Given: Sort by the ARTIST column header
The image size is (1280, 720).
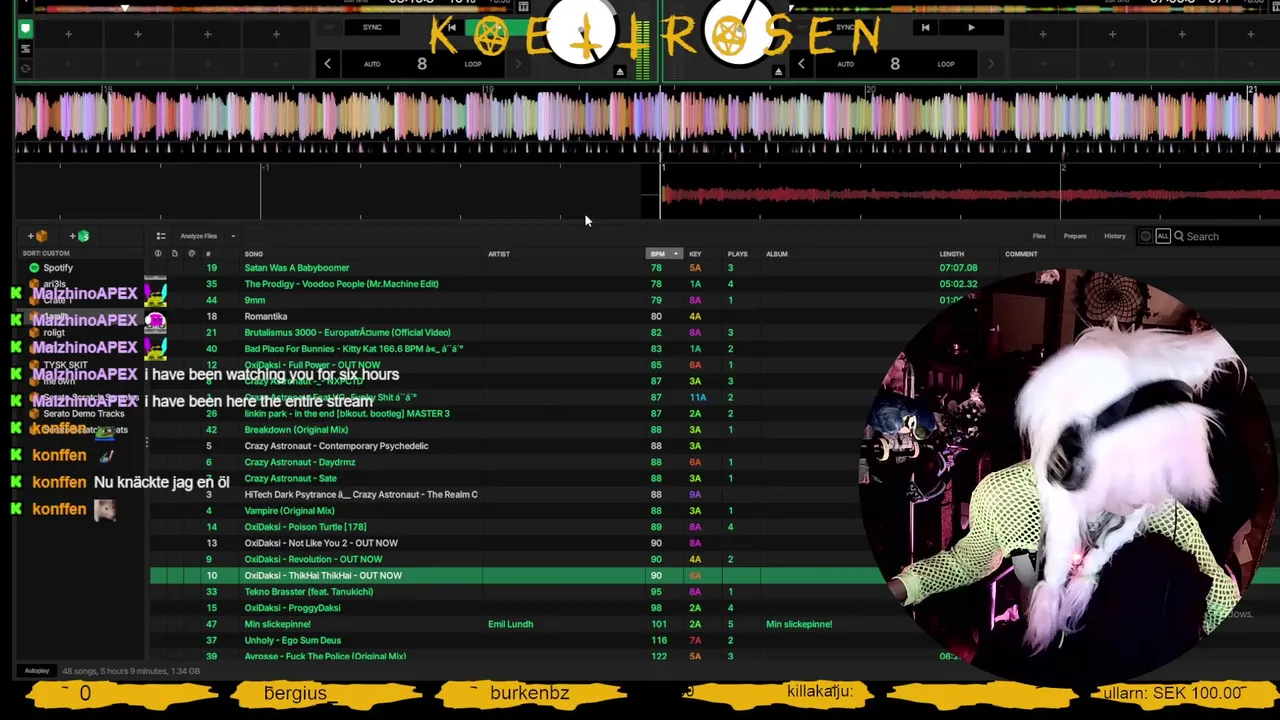Looking at the screenshot, I should pyautogui.click(x=499, y=254).
